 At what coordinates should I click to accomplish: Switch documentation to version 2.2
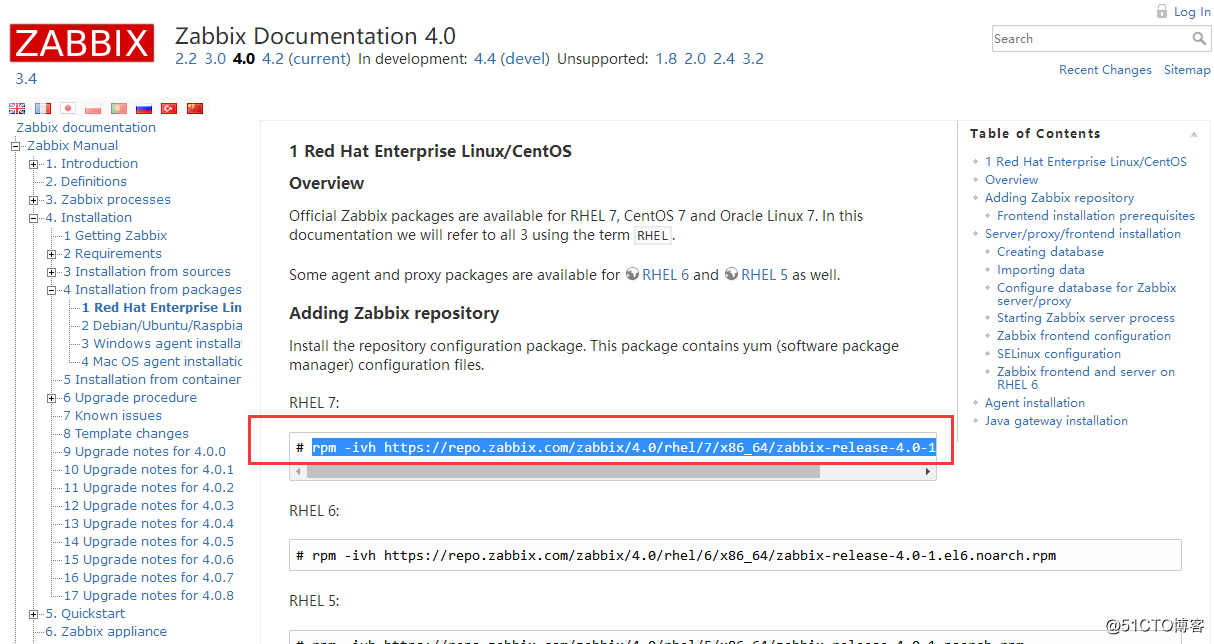click(x=186, y=59)
